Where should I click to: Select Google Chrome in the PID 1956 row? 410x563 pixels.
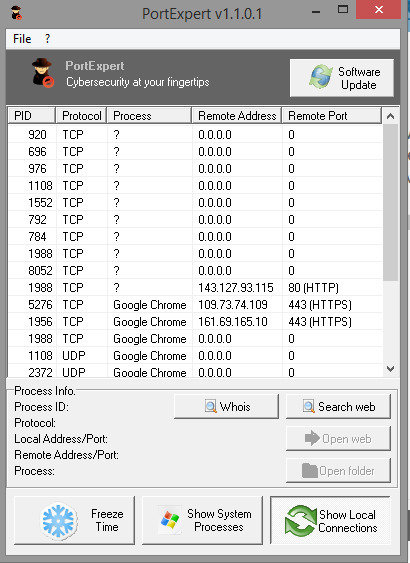[150, 322]
